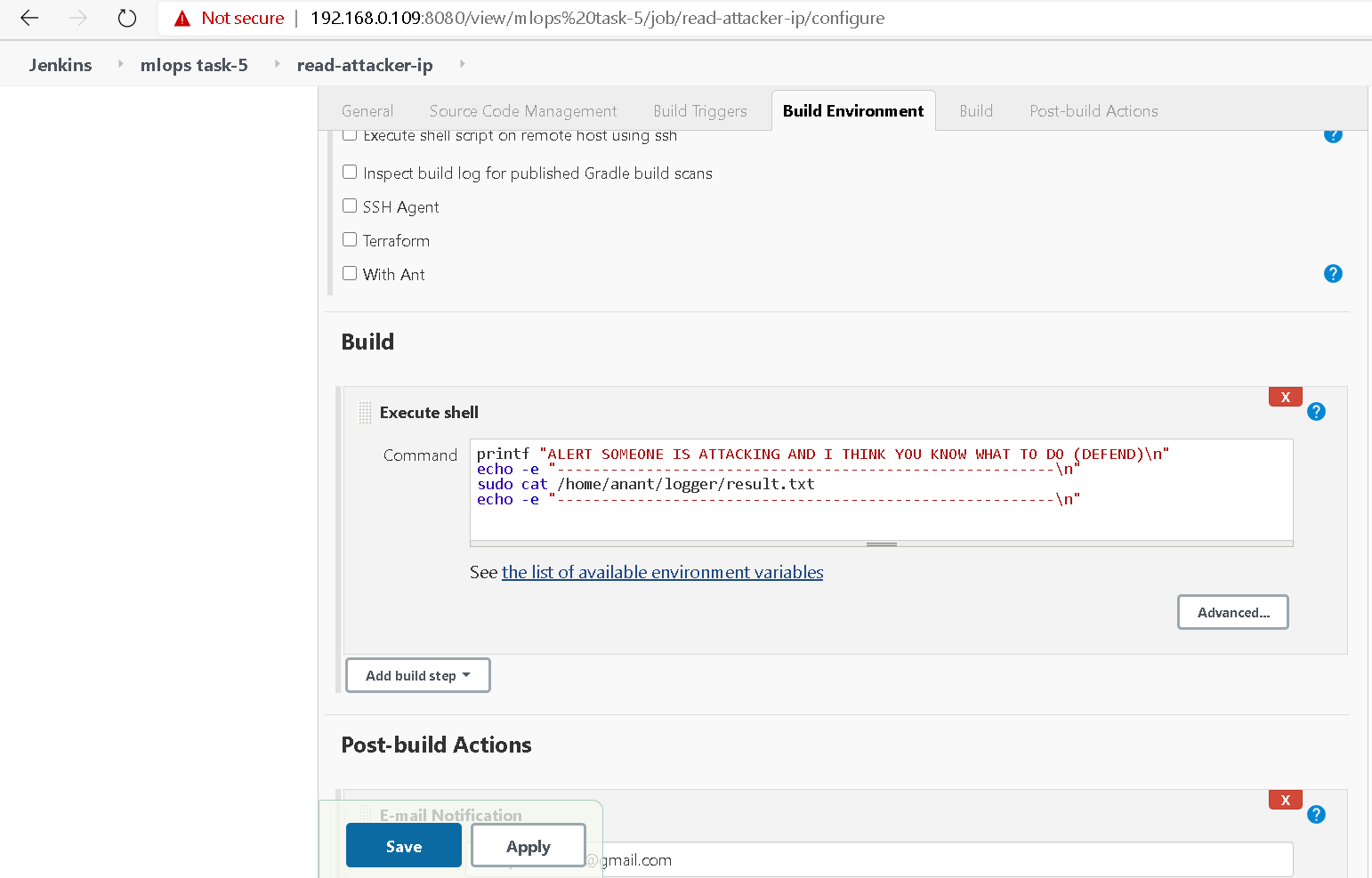Delete the Execute shell build step with the red X

point(1285,397)
